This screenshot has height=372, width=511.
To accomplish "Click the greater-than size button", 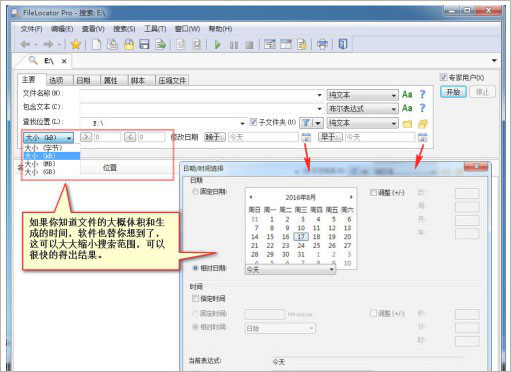I will (86, 137).
